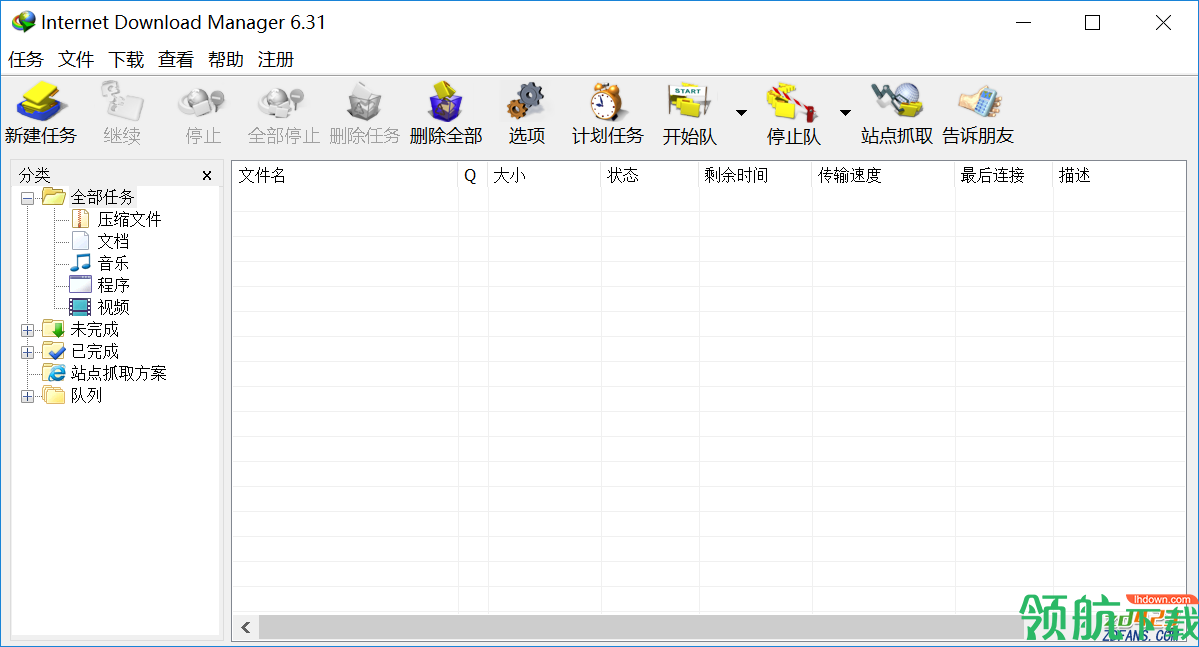
Task: Click the 新建任务 (new task) toolbar icon
Action: click(41, 102)
